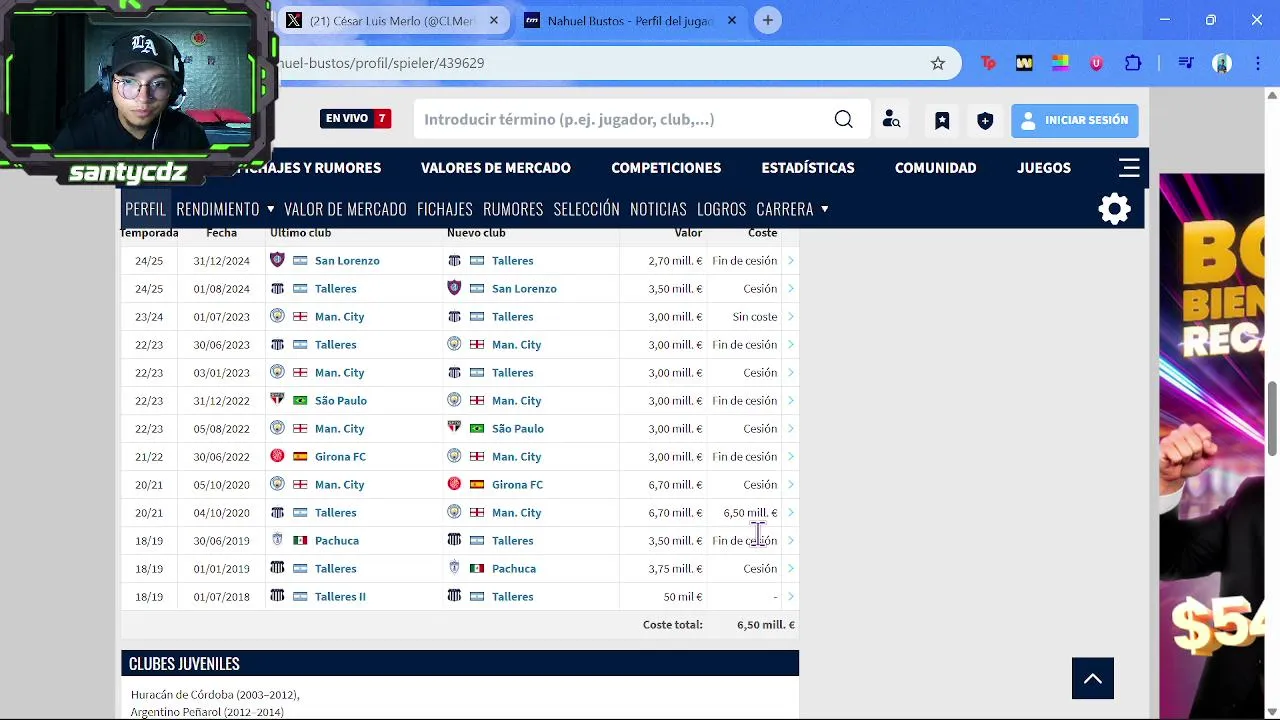Click San Lorenzo crest in 31/12/2024 row
Image resolution: width=1280 pixels, height=720 pixels.
pos(277,260)
